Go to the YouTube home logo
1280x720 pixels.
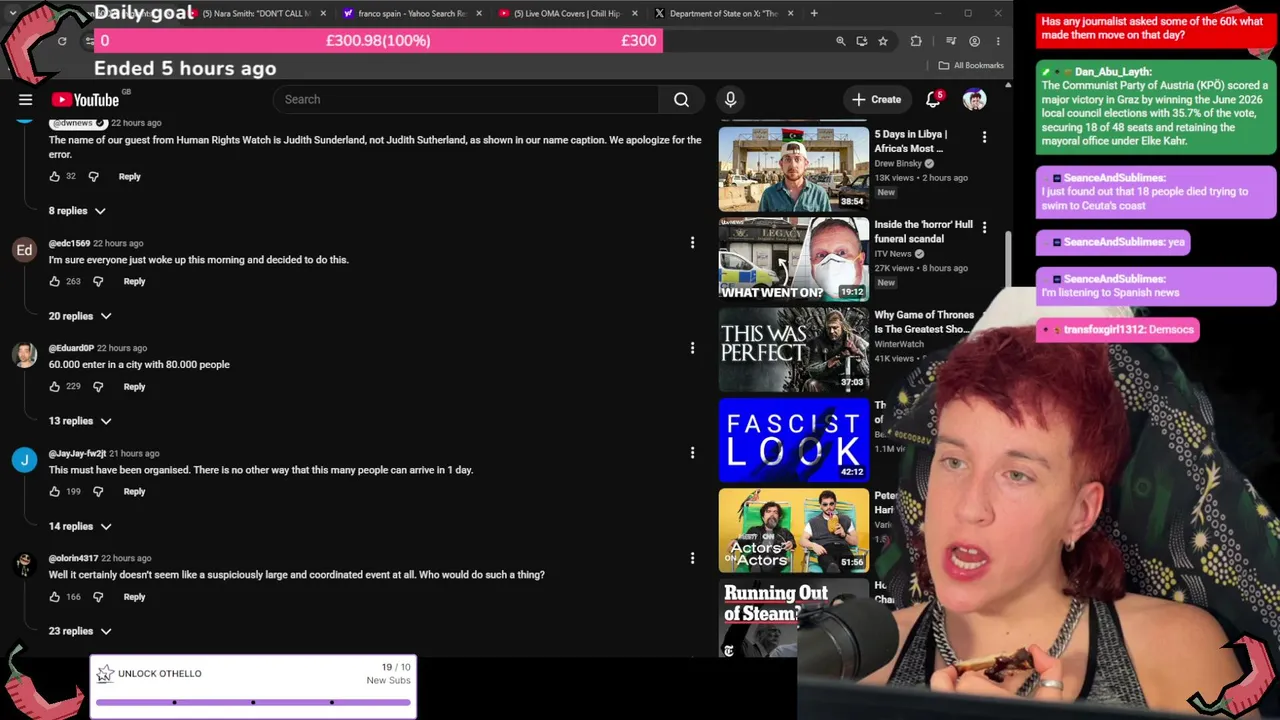click(x=85, y=99)
